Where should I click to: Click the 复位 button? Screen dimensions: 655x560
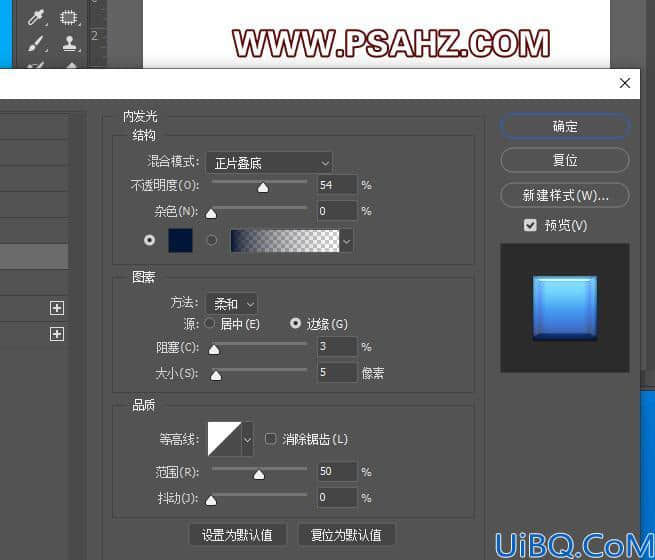pos(565,160)
